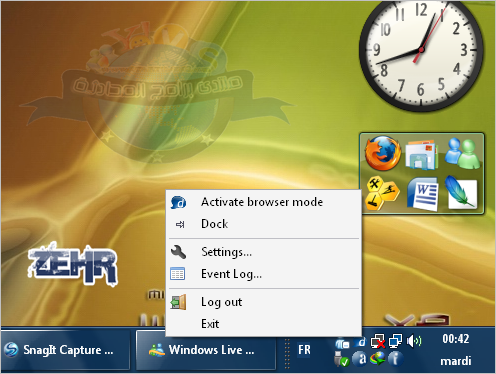
Task: Open the volume speaker tray icon
Action: [414, 341]
